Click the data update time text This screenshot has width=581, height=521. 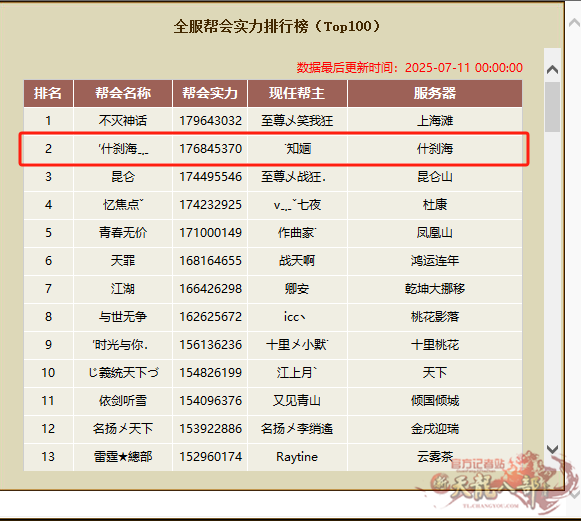click(x=409, y=67)
